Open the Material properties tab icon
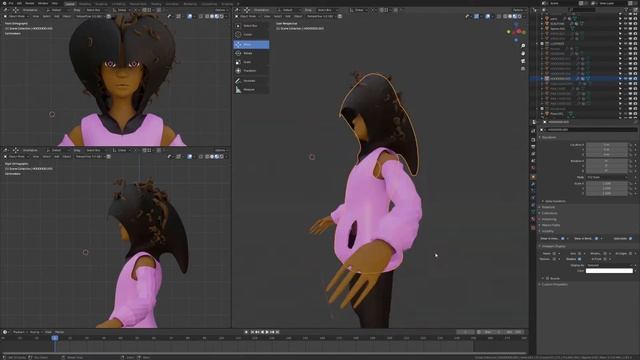 (x=533, y=219)
